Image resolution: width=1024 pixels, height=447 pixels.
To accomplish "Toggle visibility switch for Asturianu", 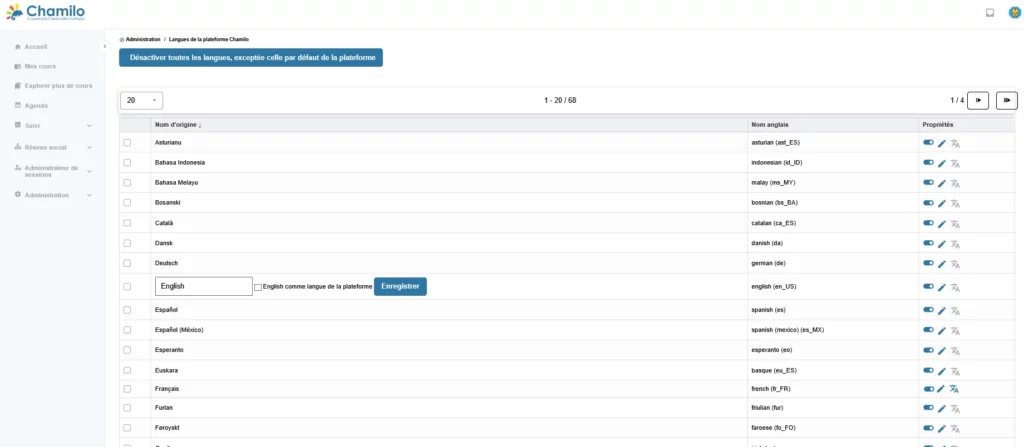I will coord(928,142).
